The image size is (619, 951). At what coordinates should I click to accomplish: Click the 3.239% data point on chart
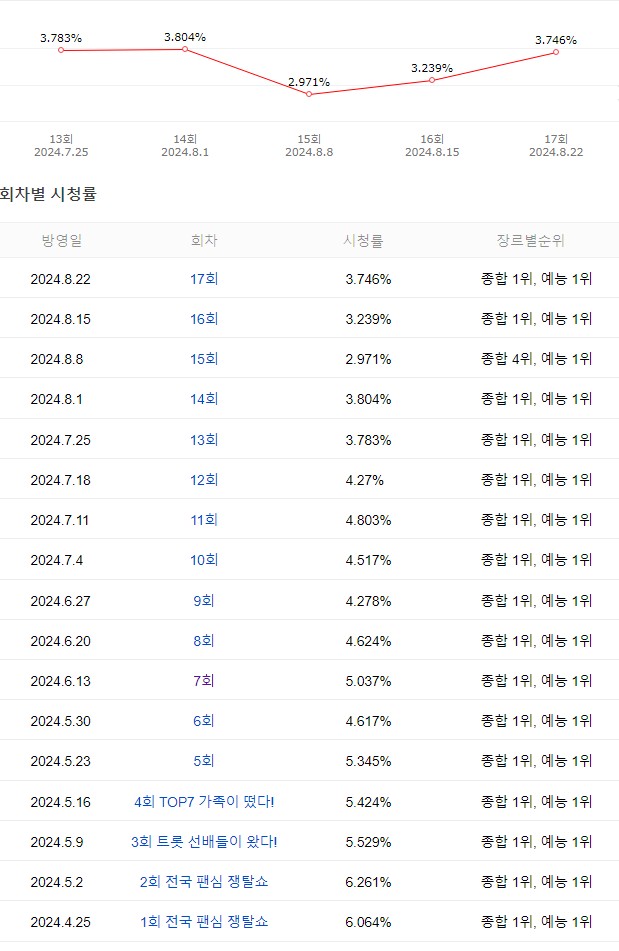point(432,80)
